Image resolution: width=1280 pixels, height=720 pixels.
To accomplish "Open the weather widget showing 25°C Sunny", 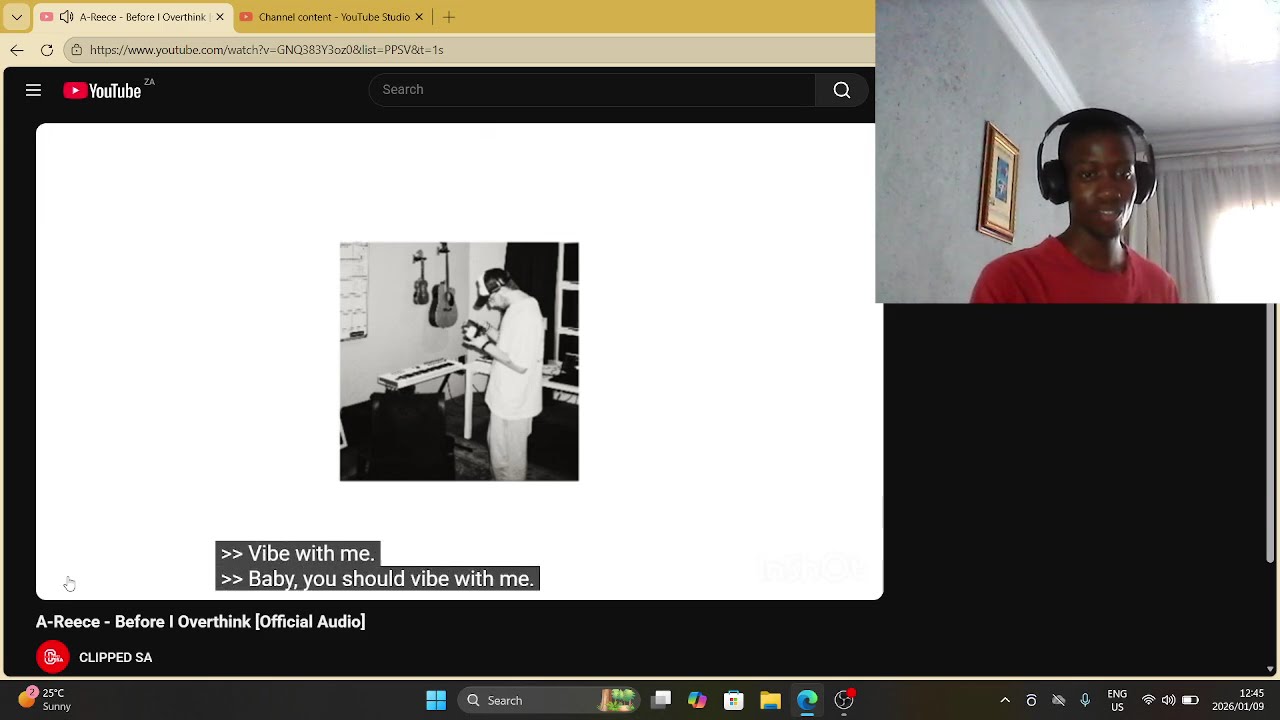I will point(44,699).
